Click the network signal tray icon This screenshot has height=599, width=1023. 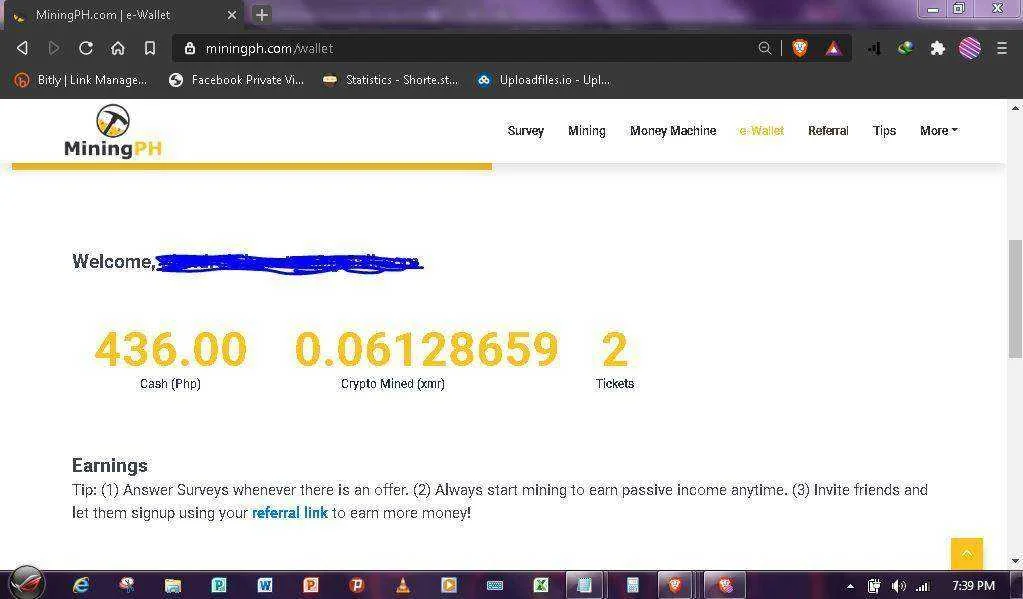(923, 586)
